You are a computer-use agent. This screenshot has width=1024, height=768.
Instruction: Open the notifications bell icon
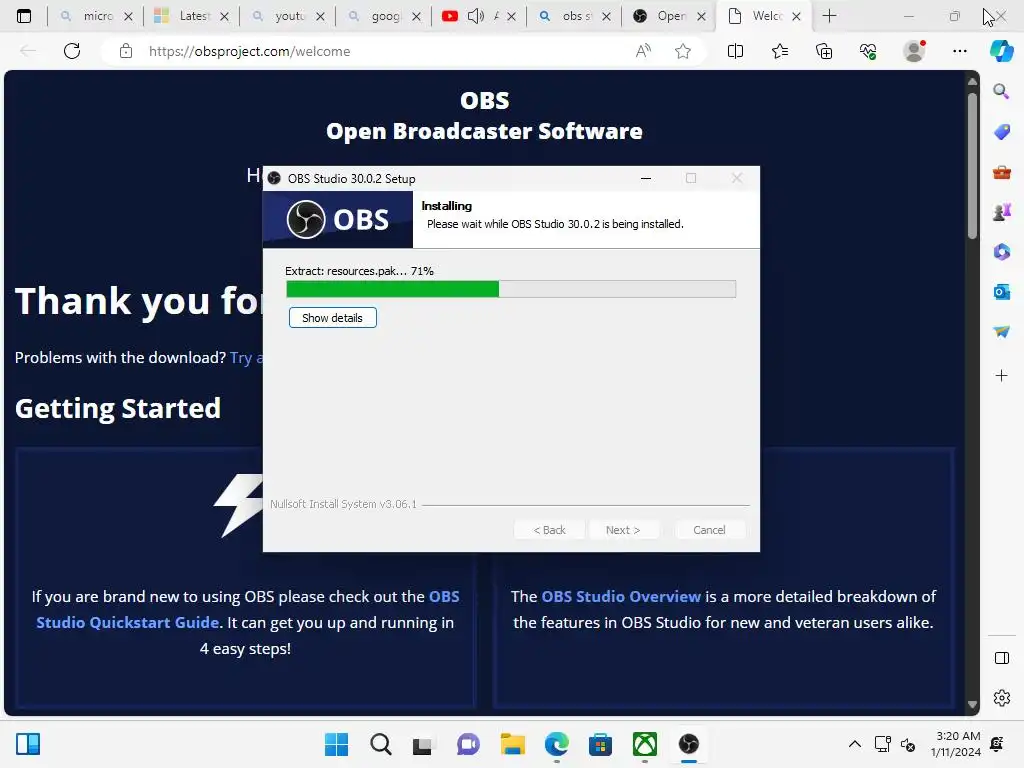[997, 744]
